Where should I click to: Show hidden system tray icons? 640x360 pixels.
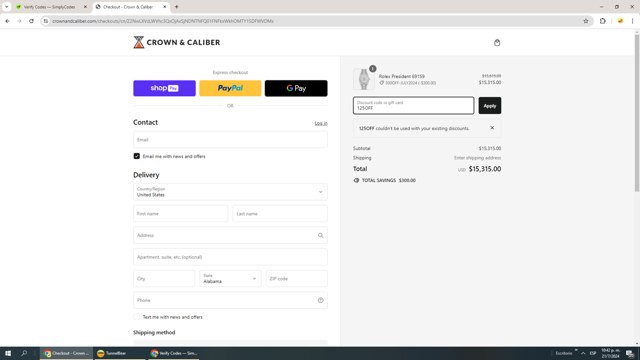tap(583, 353)
